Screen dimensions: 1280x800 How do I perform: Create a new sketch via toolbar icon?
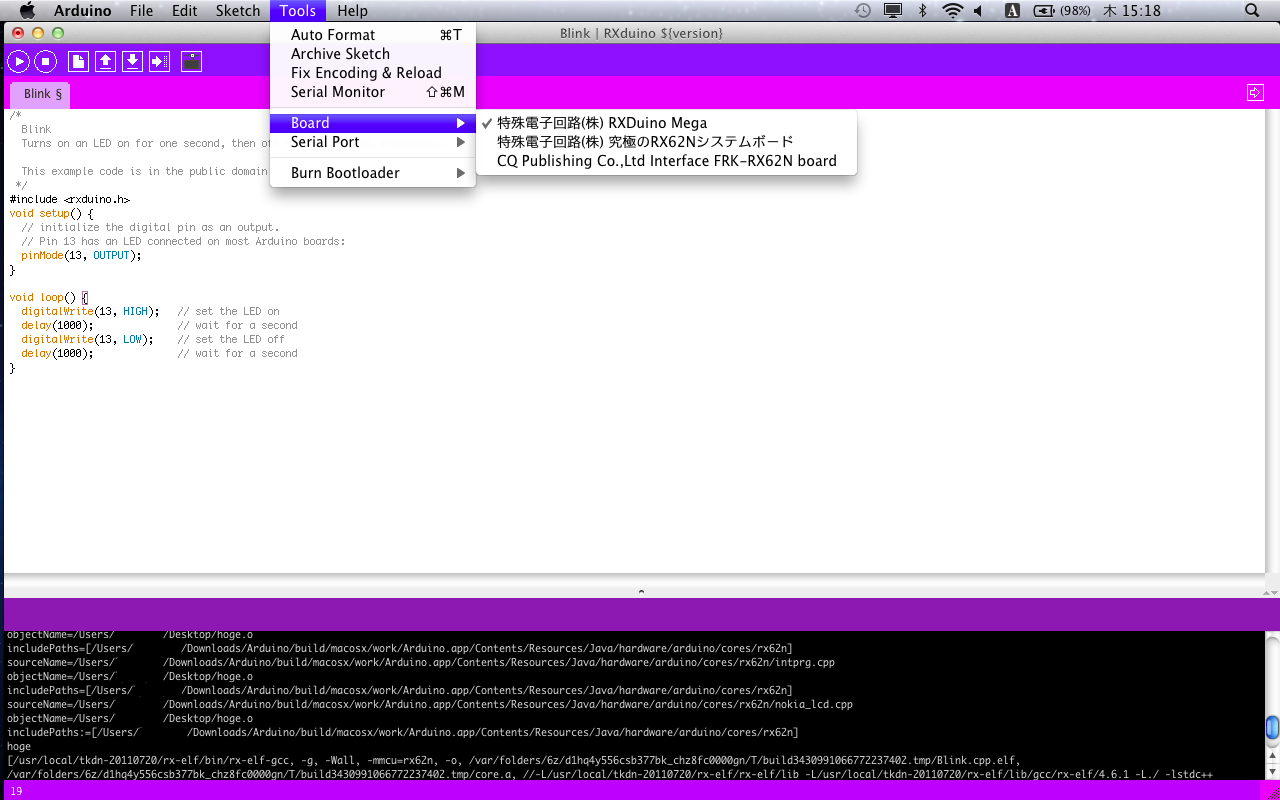tap(78, 62)
